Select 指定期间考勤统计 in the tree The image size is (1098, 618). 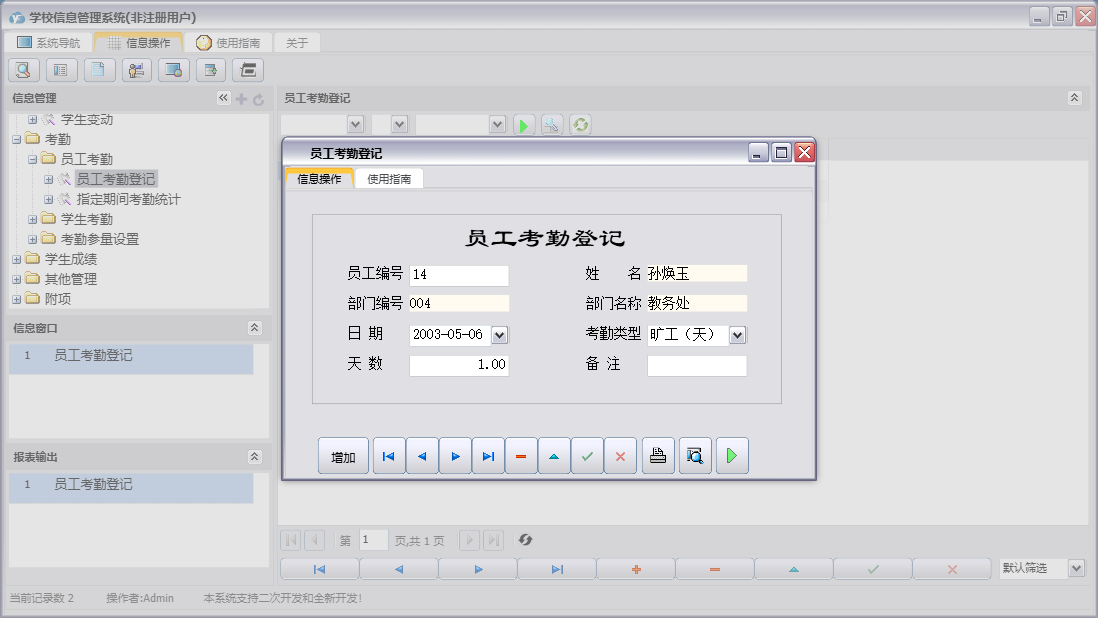pos(128,199)
